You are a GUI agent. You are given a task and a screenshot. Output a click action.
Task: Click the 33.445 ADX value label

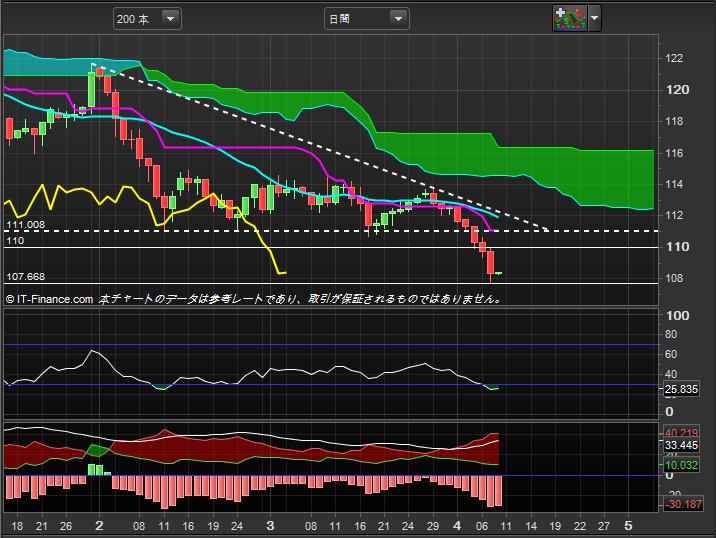(681, 445)
